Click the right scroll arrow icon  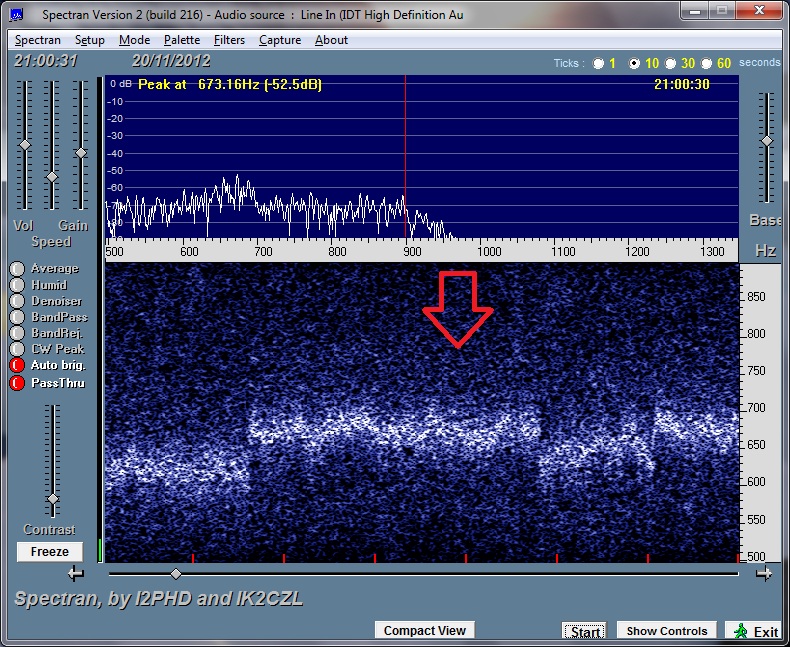(764, 573)
